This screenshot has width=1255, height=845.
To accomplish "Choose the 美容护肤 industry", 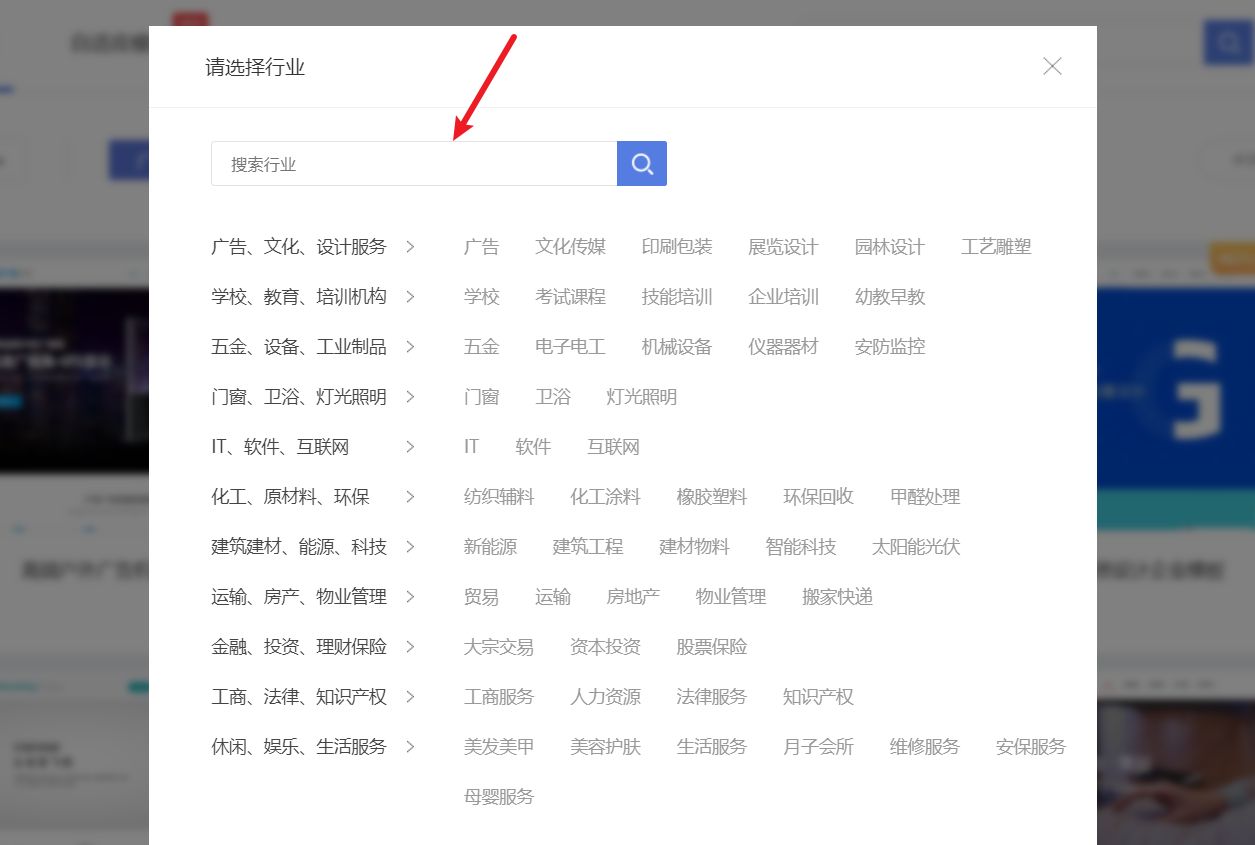I will (x=605, y=747).
